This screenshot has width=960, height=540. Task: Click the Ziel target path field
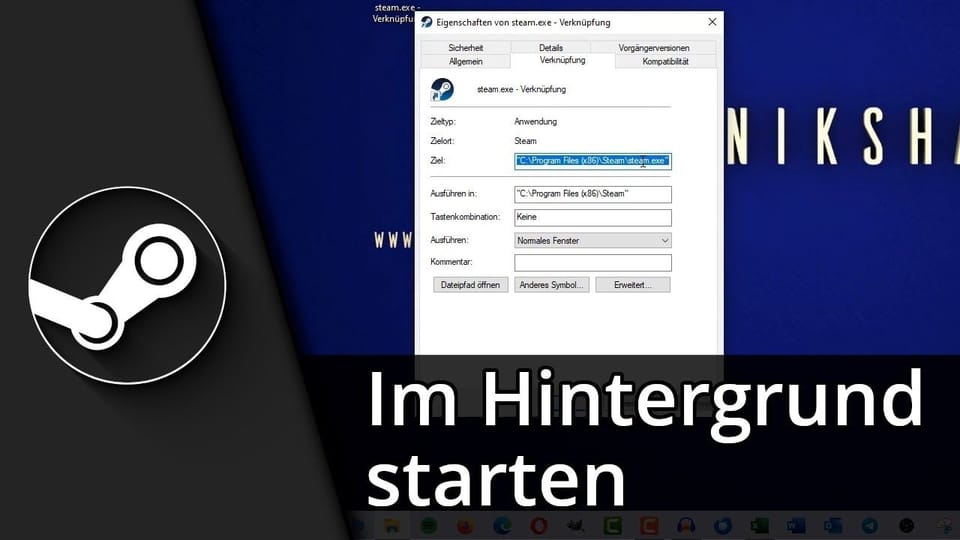[593, 161]
